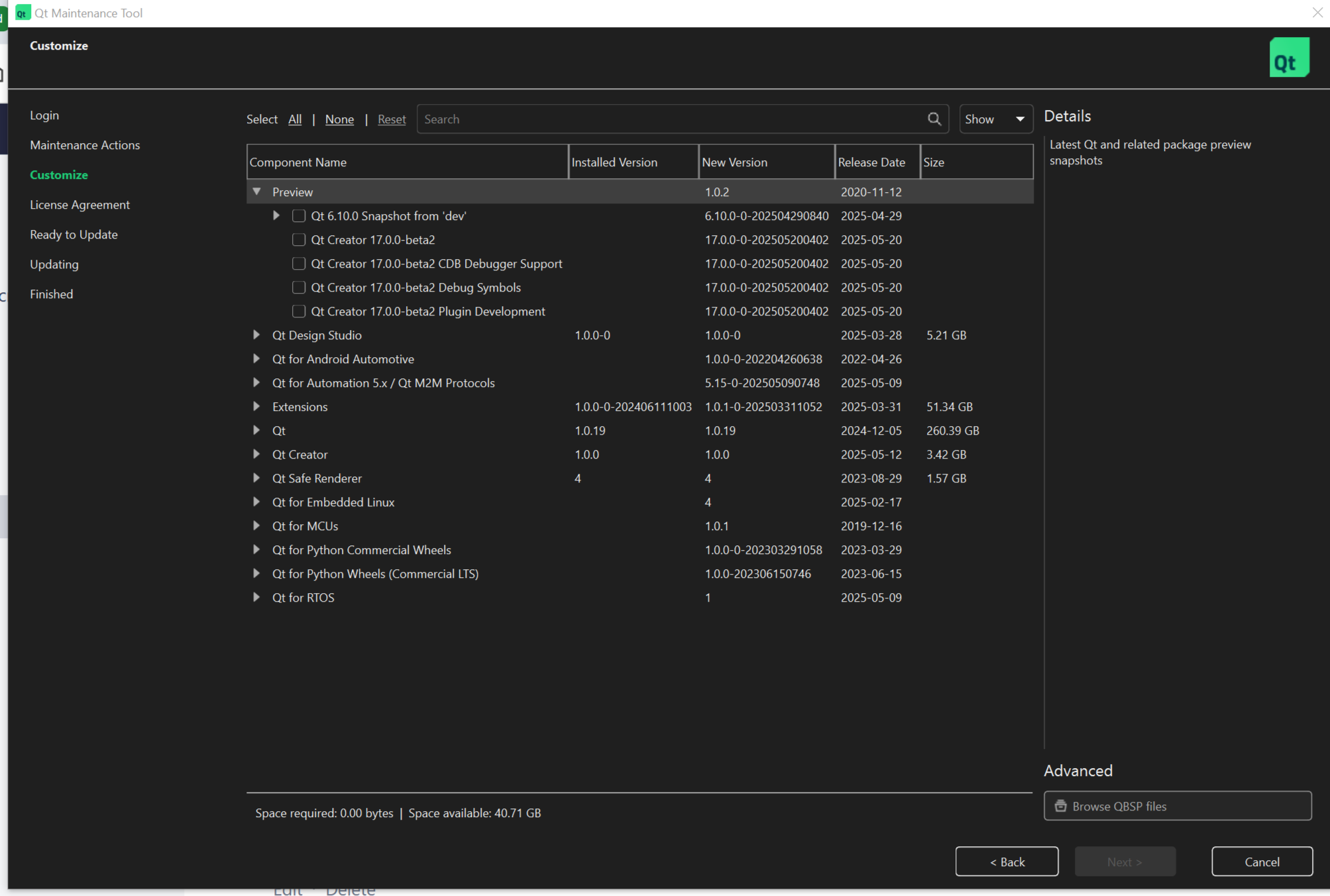This screenshot has height=896, width=1330.
Task: Collapse the Preview tree node
Action: [x=256, y=192]
